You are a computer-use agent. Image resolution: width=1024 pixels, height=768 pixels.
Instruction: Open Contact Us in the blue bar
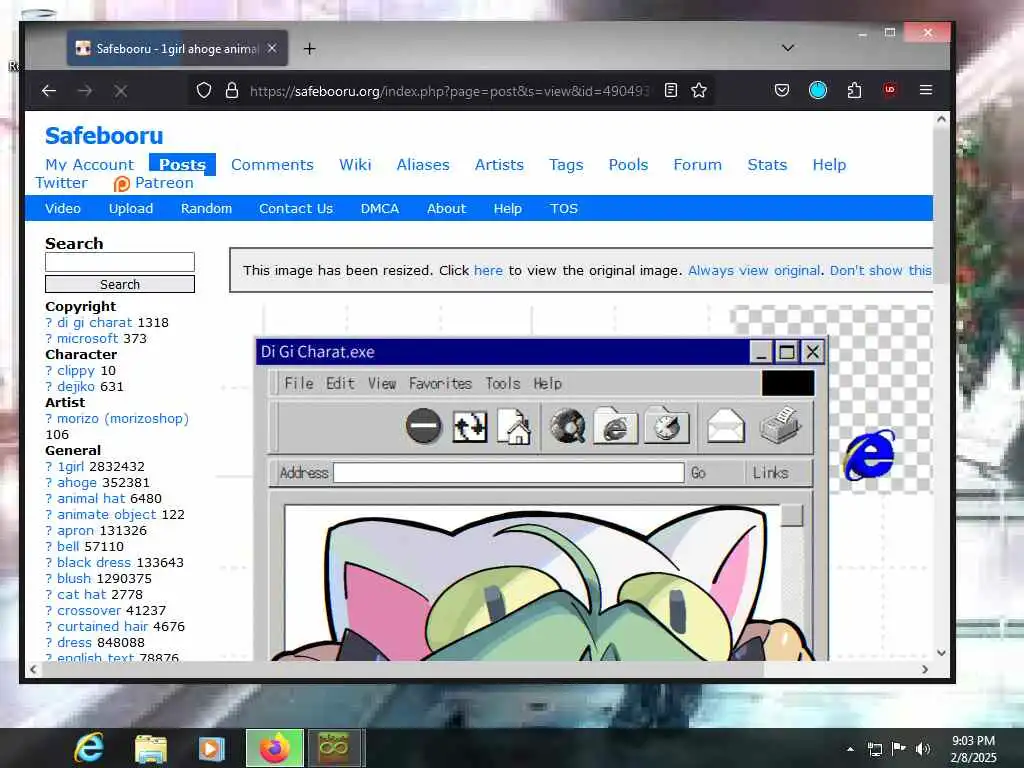(296, 208)
